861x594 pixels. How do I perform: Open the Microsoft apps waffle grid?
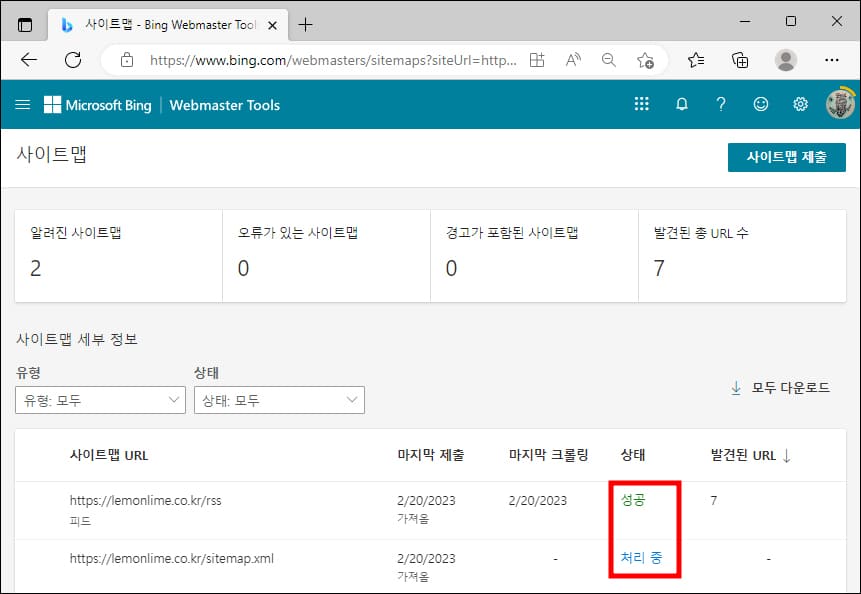point(641,104)
